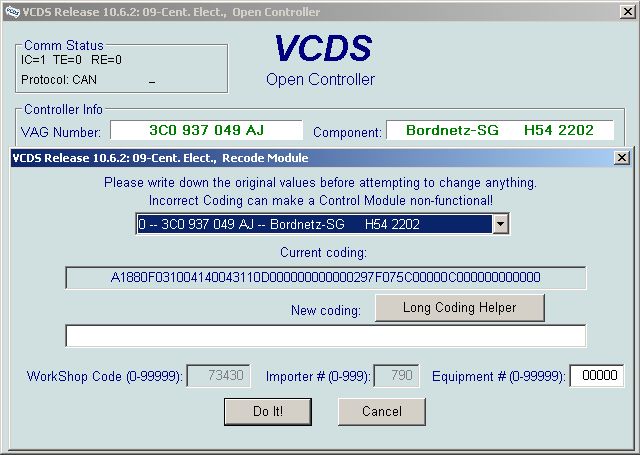
Task: Expand the module selection dropdown arrow
Action: click(x=500, y=224)
